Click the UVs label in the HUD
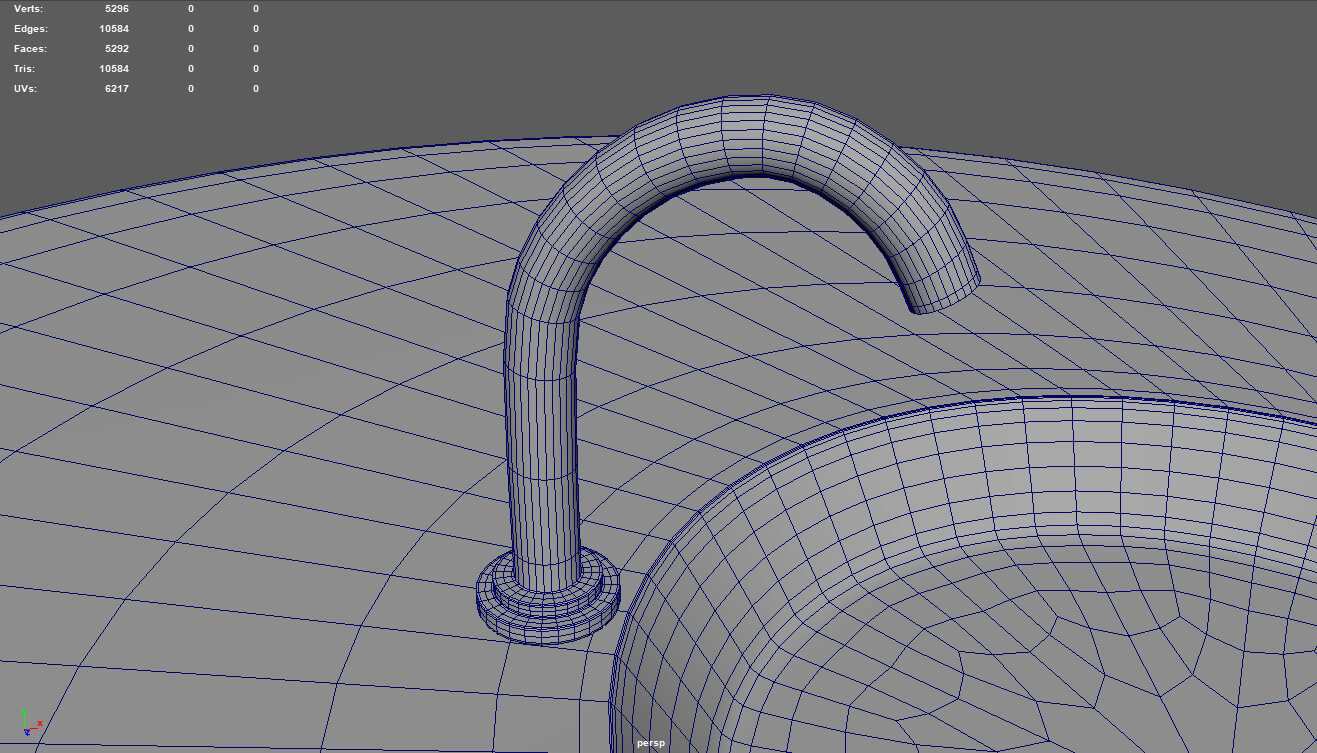This screenshot has width=1317, height=753. [x=26, y=89]
